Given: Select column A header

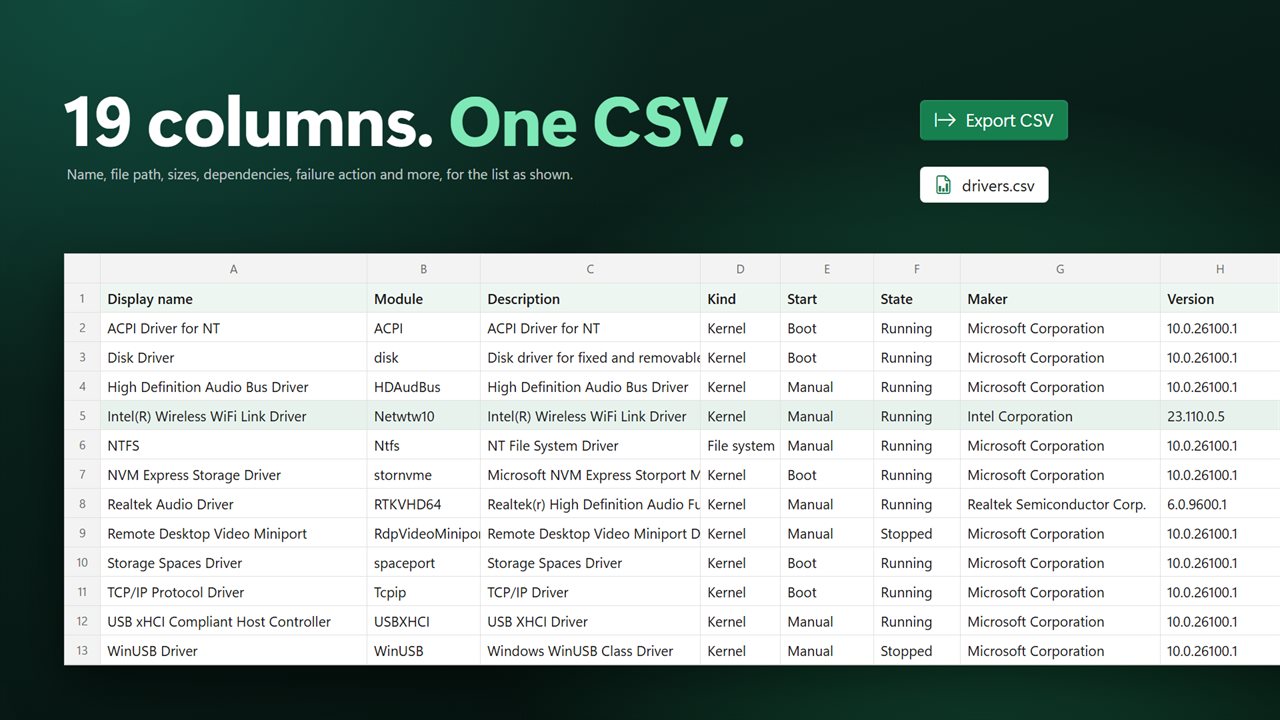Looking at the screenshot, I should [234, 269].
